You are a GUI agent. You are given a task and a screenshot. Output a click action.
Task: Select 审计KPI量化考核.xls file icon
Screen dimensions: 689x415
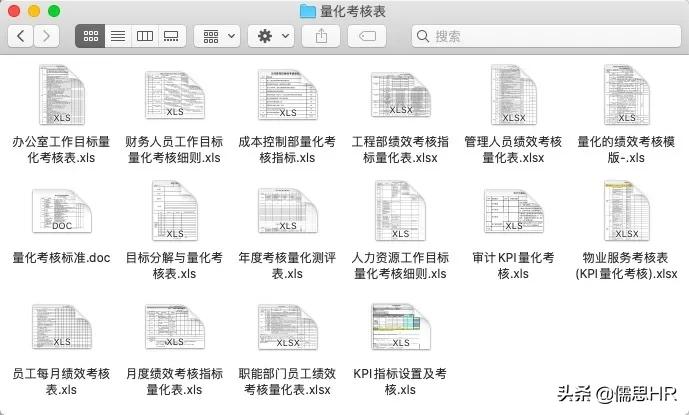coord(514,211)
